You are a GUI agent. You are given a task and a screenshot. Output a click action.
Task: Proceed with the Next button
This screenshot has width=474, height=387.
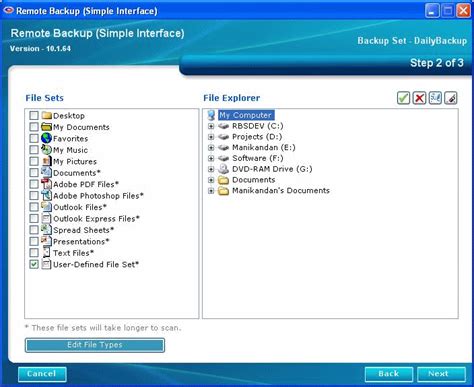(x=441, y=374)
